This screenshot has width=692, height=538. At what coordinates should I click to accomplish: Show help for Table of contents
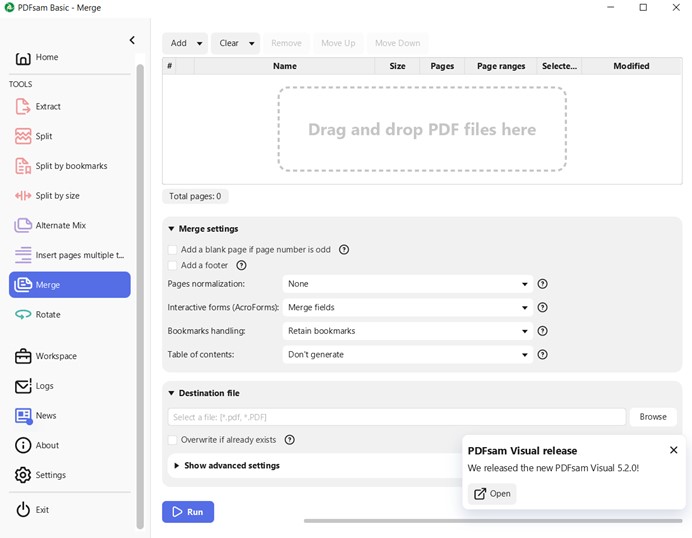[542, 354]
